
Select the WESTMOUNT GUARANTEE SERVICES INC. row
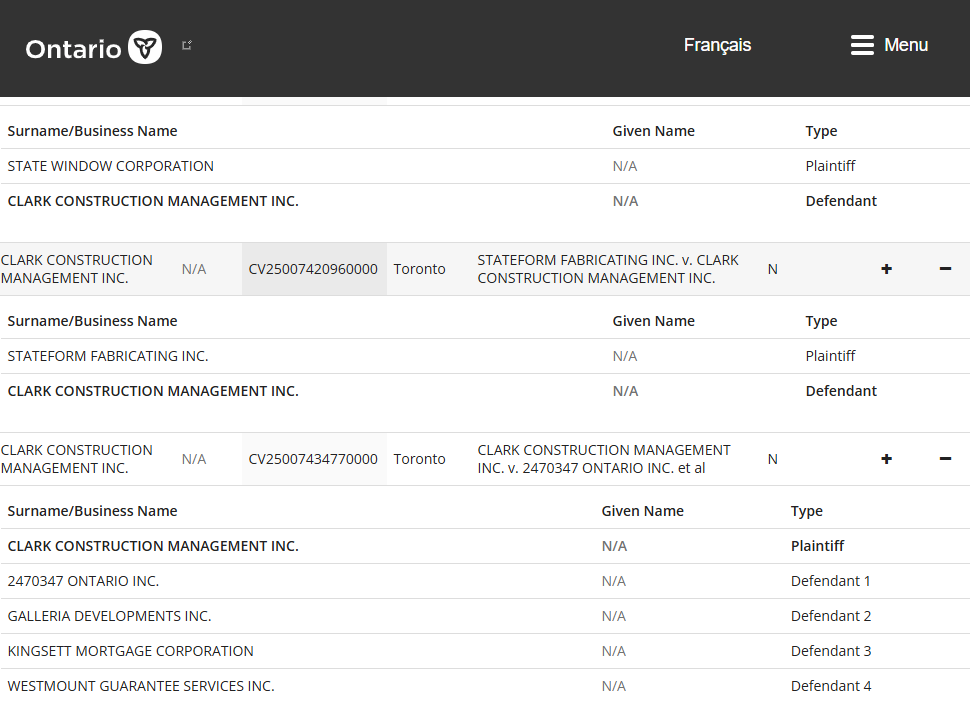coord(141,686)
